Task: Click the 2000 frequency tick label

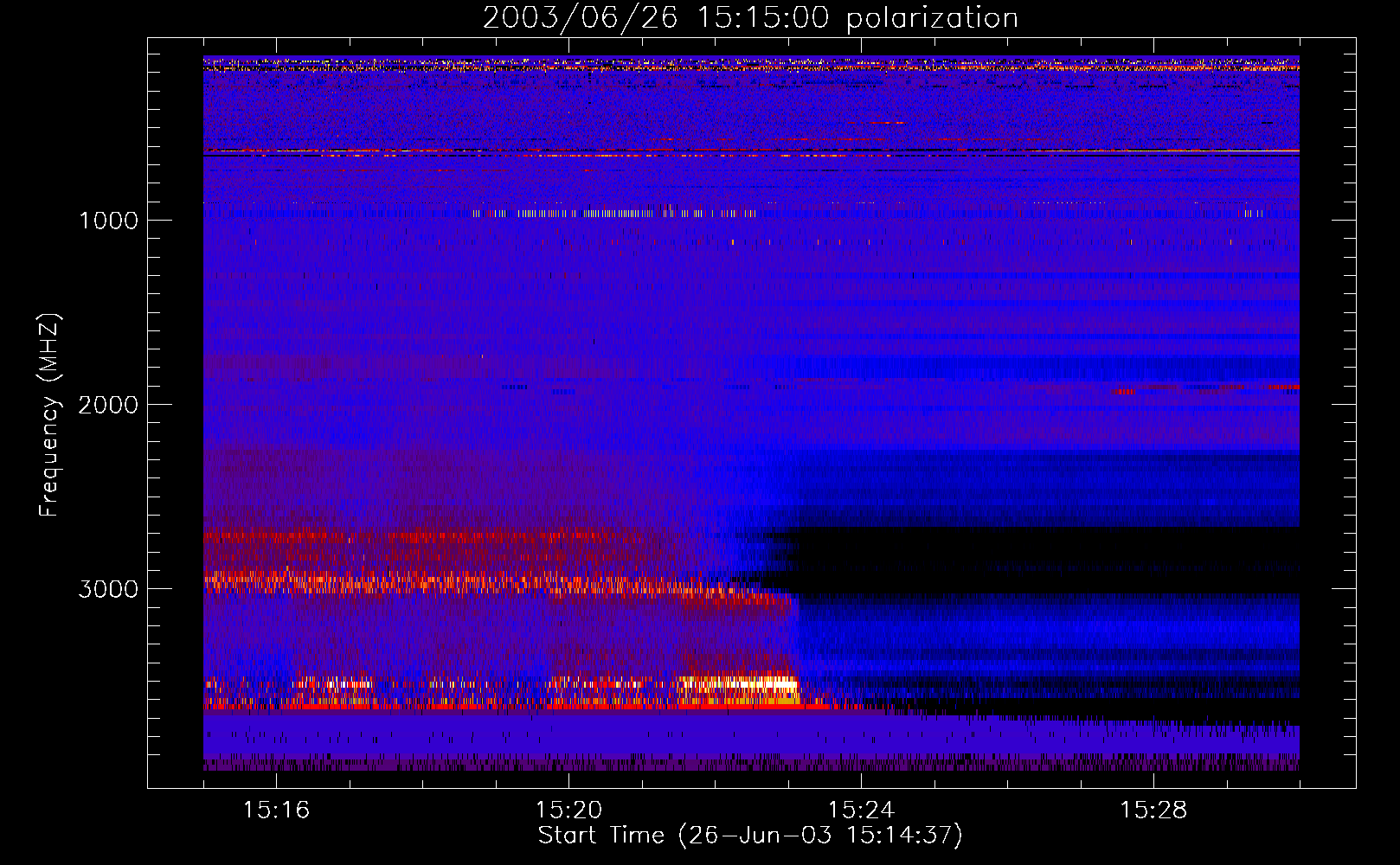Action: (109, 405)
